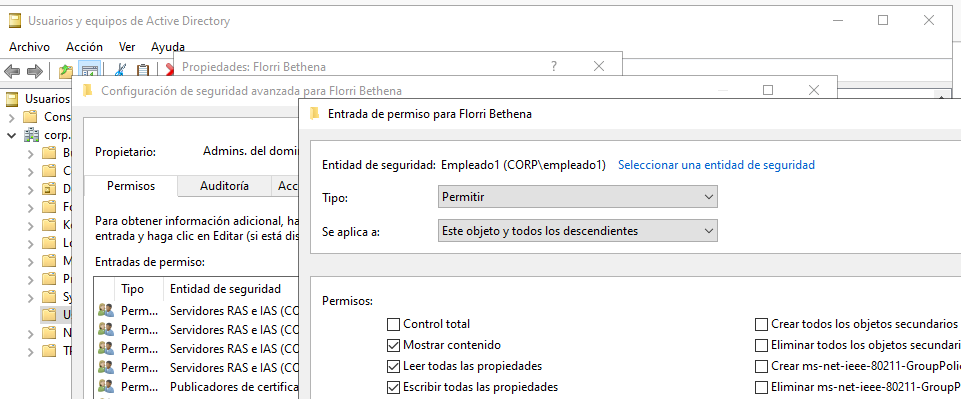Enable the Control total checkbox
961x399 pixels.
pos(393,324)
